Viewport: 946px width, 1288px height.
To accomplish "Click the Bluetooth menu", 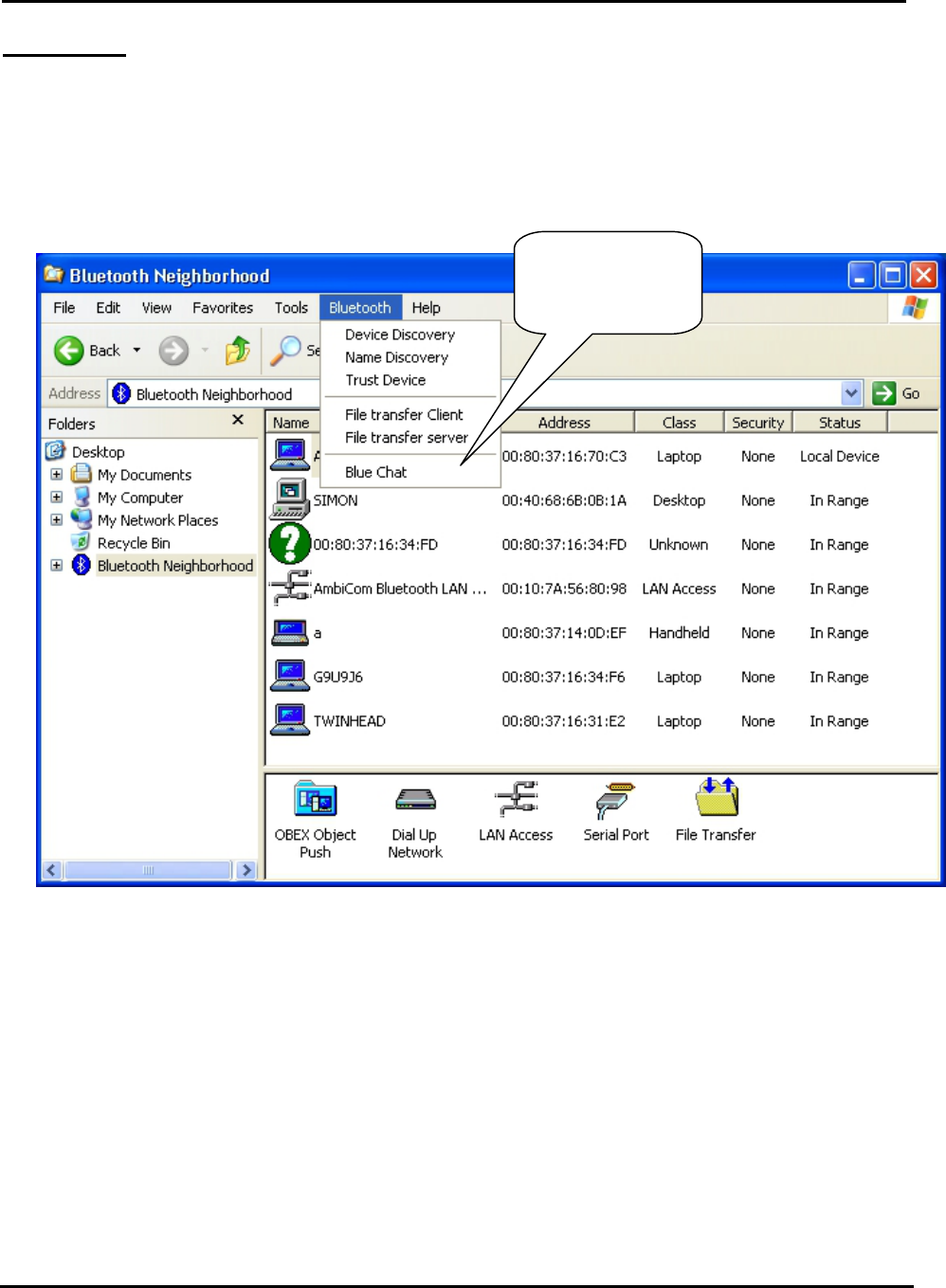I will [360, 308].
